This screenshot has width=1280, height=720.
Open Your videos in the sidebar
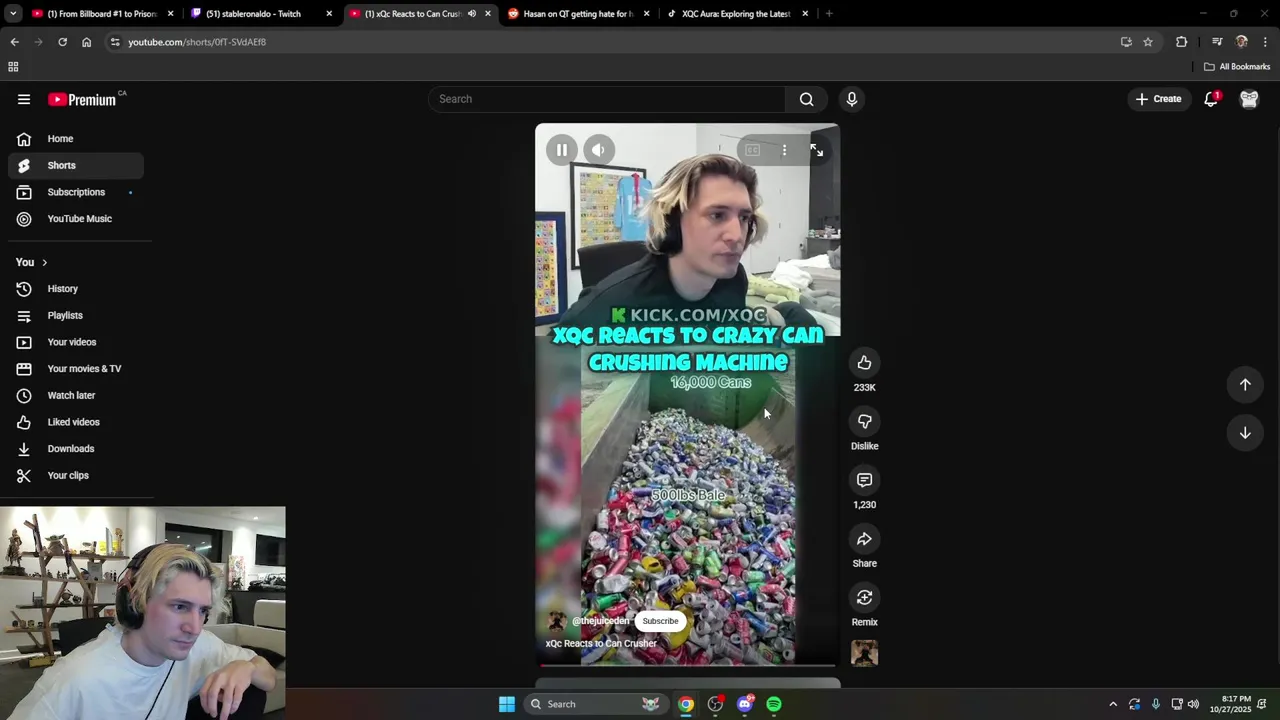coord(76,342)
